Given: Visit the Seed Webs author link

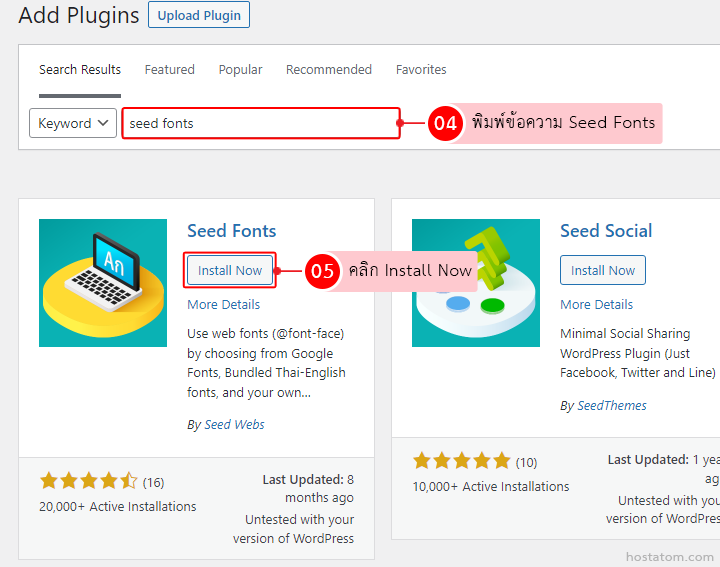Looking at the screenshot, I should [x=234, y=424].
